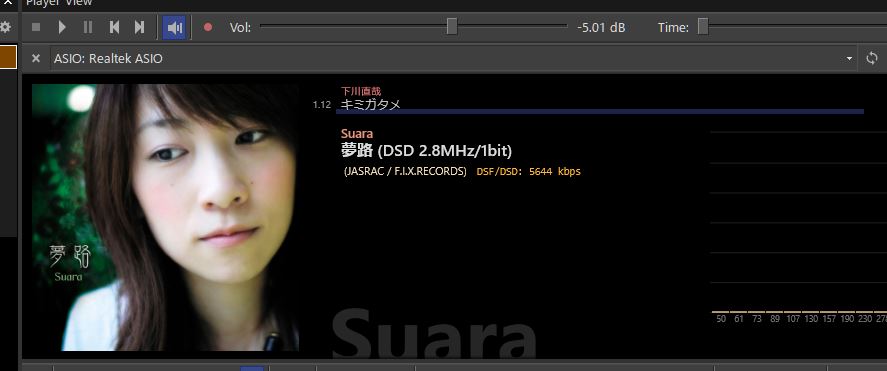
Task: Start playback with the play button
Action: point(62,27)
